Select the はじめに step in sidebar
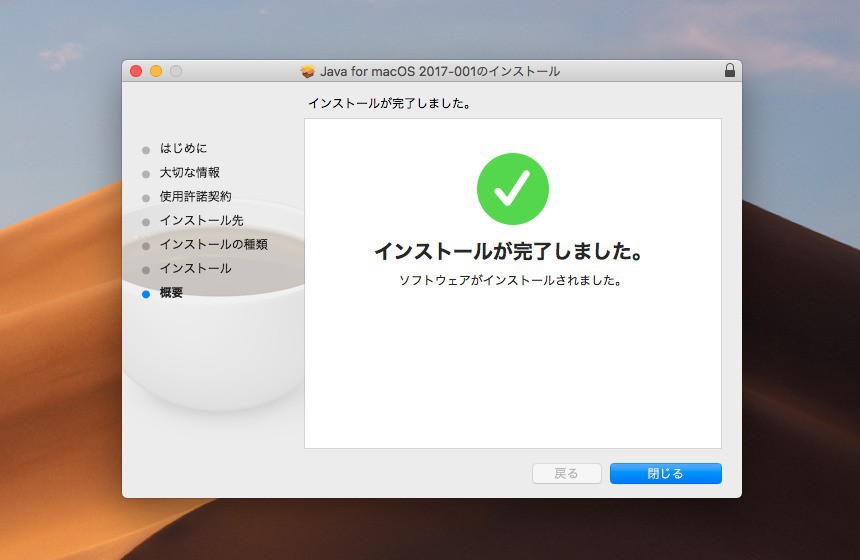860x560 pixels. pyautogui.click(x=183, y=148)
